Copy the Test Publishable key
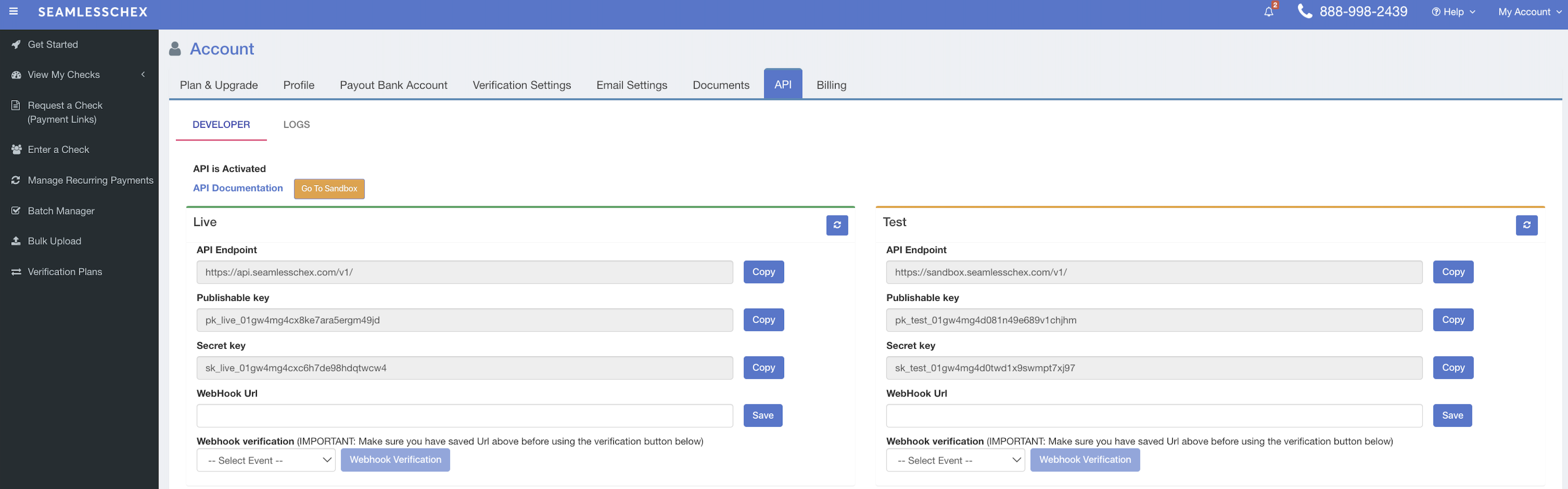Viewport: 1568px width, 489px height. point(1453,320)
